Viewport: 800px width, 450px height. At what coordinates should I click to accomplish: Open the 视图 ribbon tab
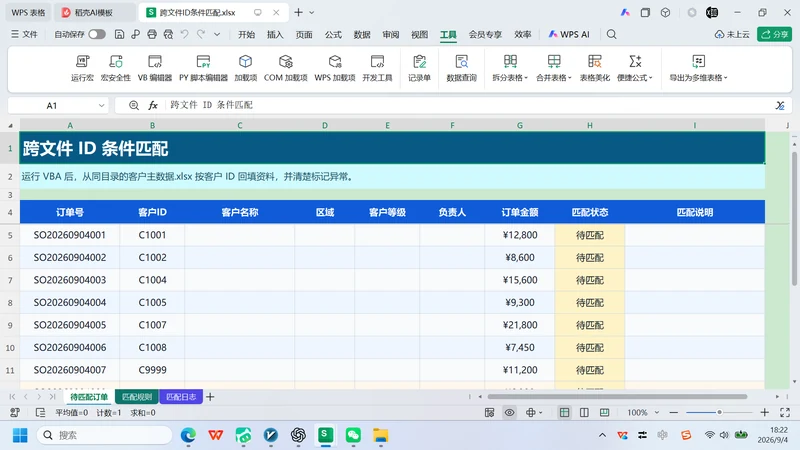[419, 34]
